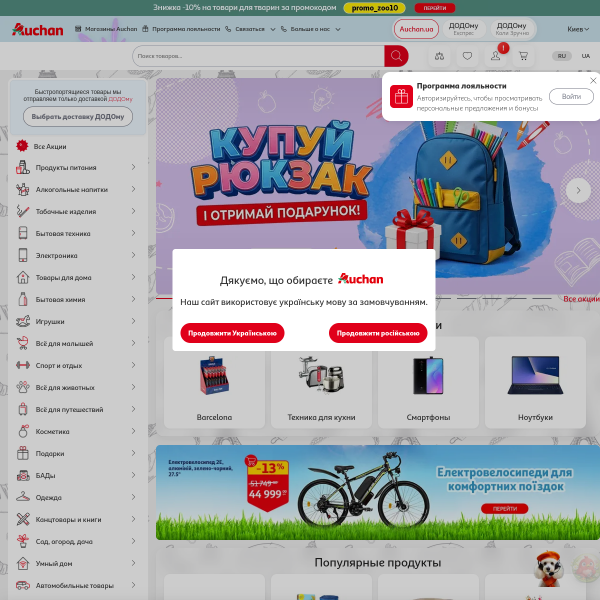600x600 pixels.
Task: Click the Продукты питания category icon
Action: [x=23, y=167]
